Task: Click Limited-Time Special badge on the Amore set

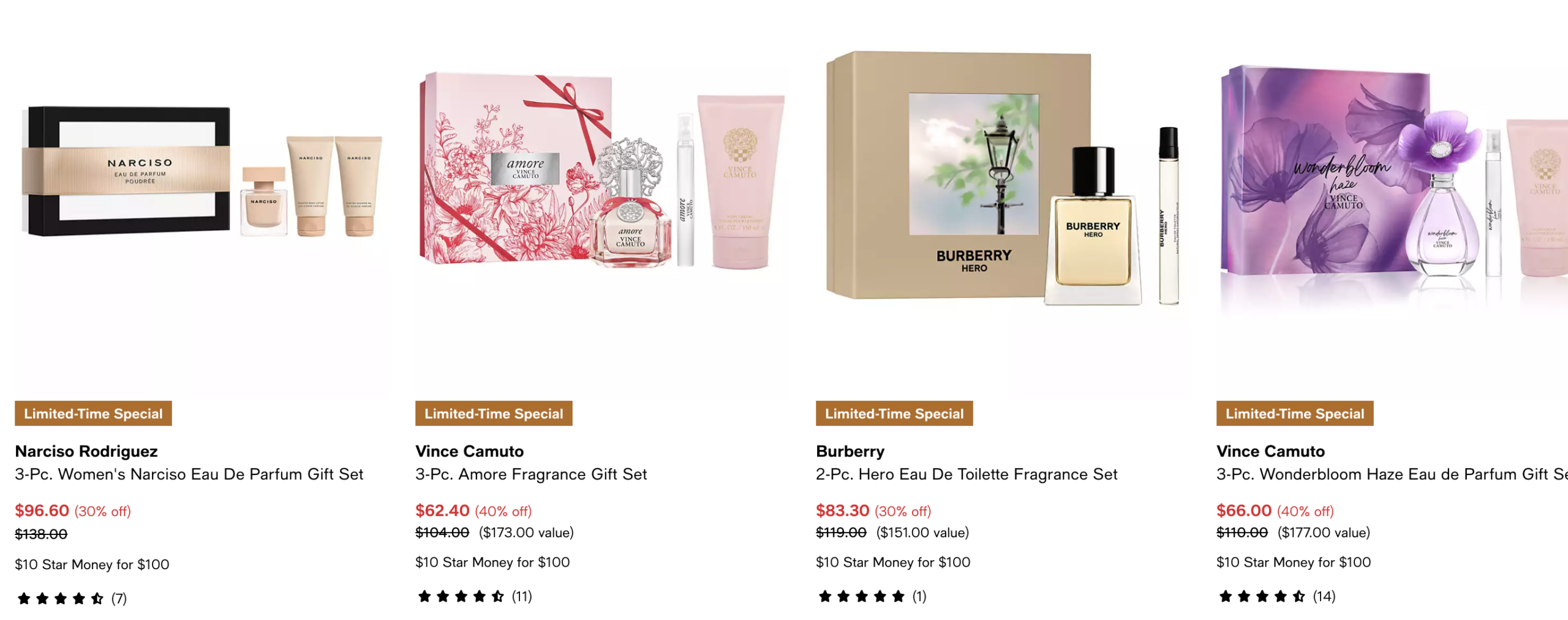Action: coord(494,413)
